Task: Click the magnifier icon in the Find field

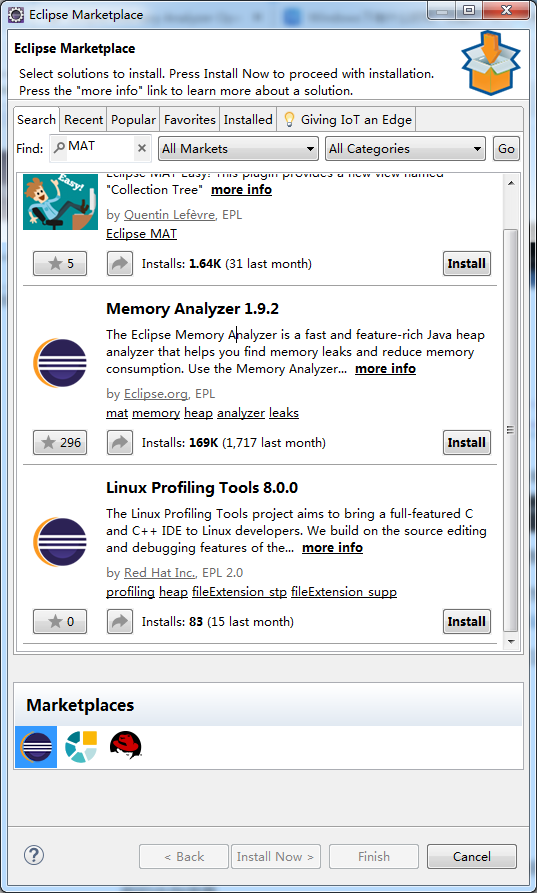Action: 59,148
